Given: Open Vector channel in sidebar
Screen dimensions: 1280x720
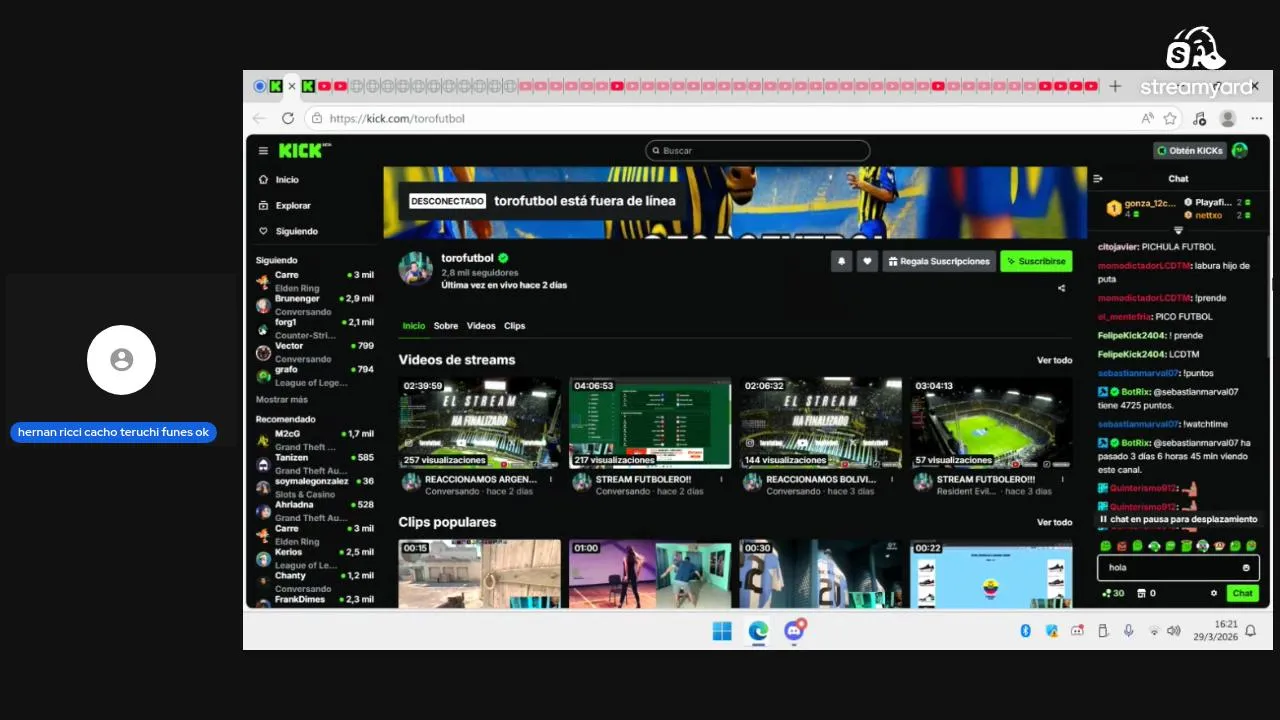Looking at the screenshot, I should tap(315, 352).
